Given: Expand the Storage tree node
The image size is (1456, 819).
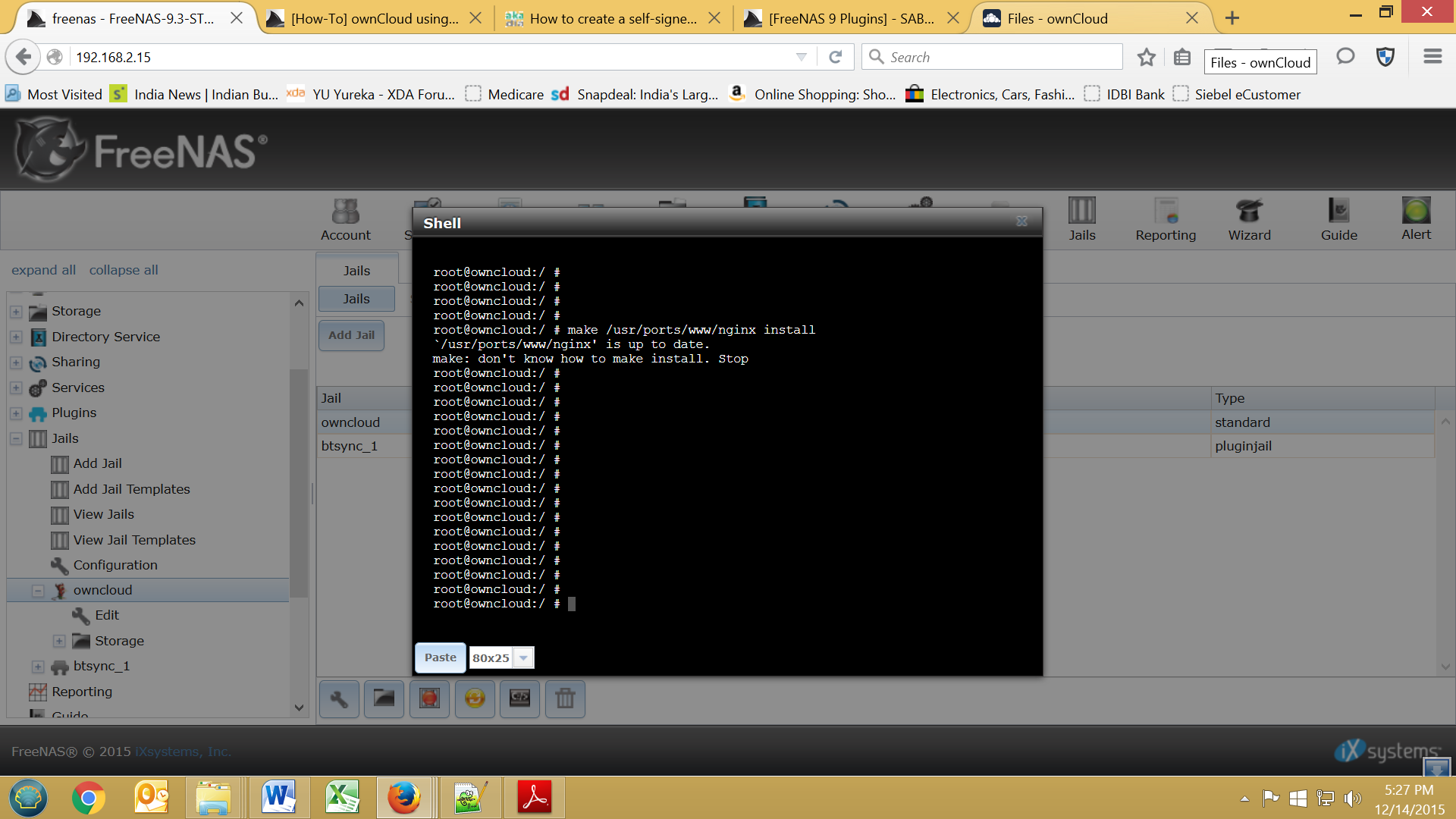Looking at the screenshot, I should [16, 312].
